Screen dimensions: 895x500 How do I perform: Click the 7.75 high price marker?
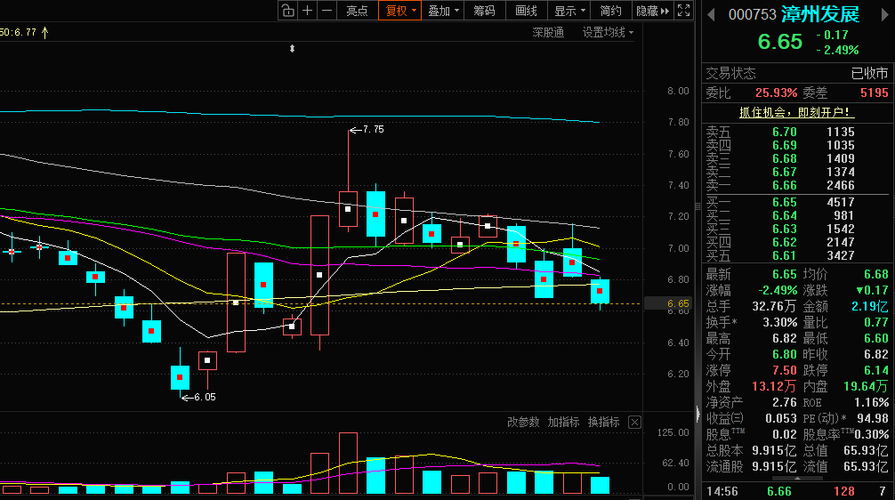367,130
